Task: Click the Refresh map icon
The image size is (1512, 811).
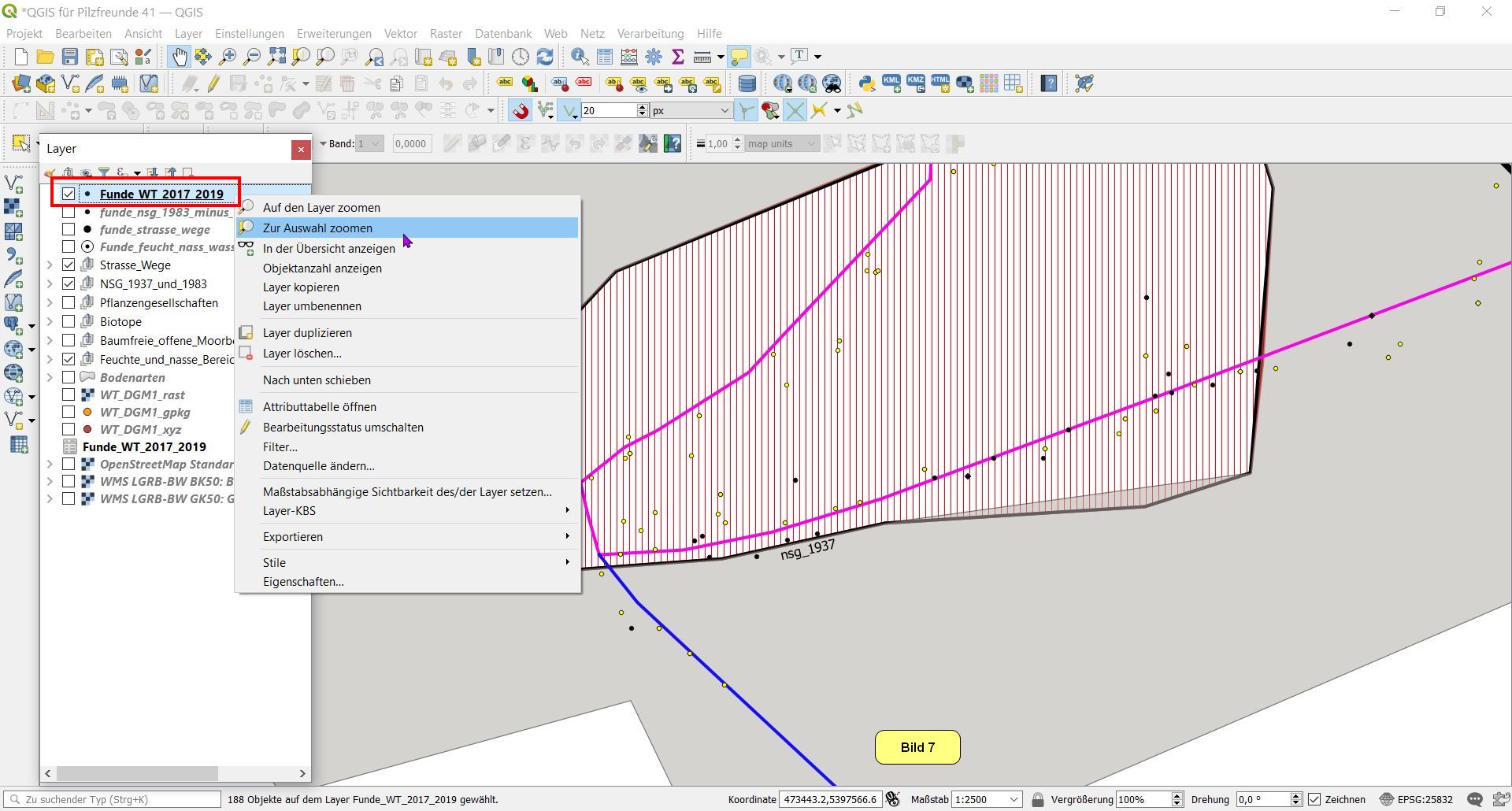Action: click(545, 57)
